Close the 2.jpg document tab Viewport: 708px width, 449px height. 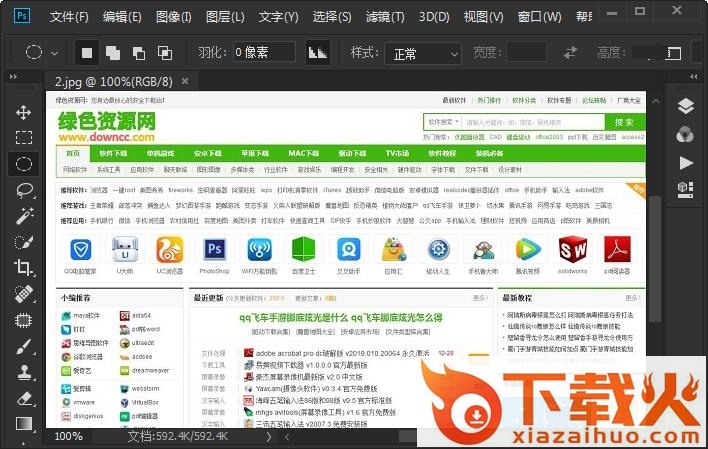point(185,81)
